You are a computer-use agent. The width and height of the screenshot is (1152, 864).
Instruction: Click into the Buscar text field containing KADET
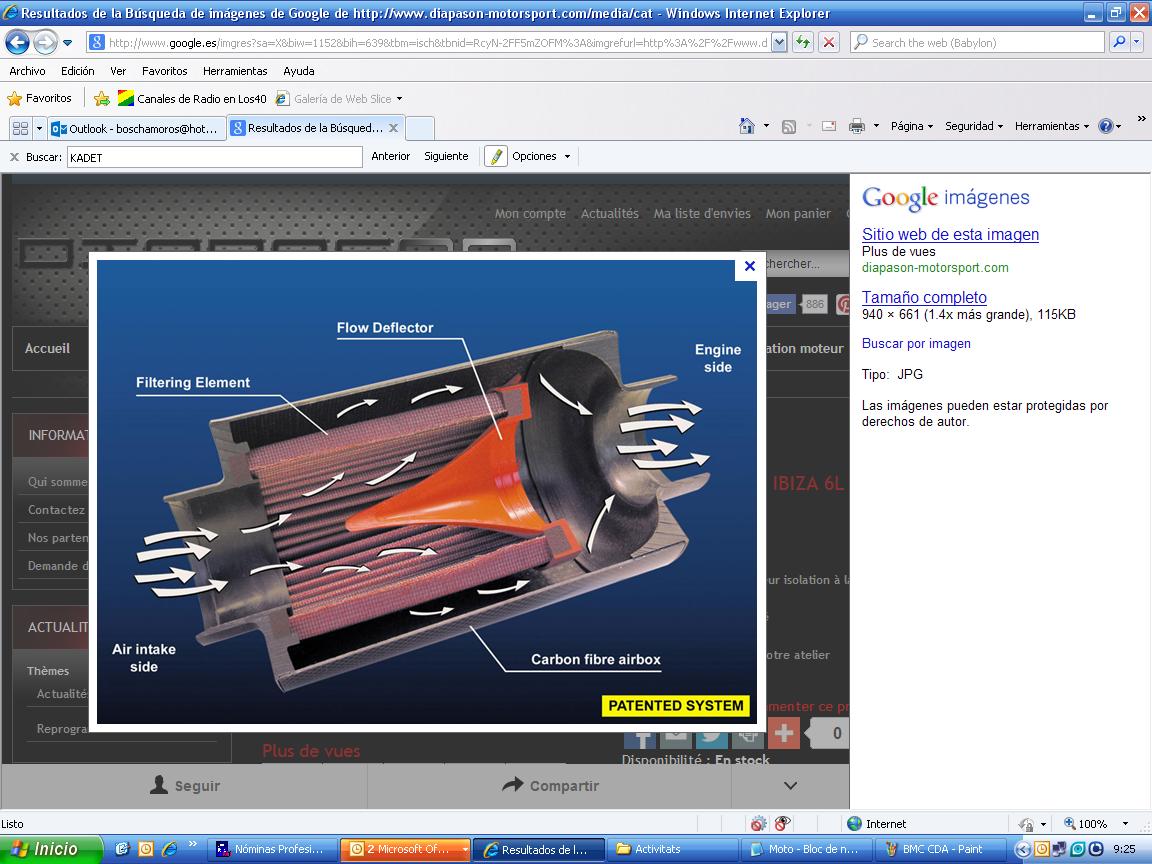[214, 157]
